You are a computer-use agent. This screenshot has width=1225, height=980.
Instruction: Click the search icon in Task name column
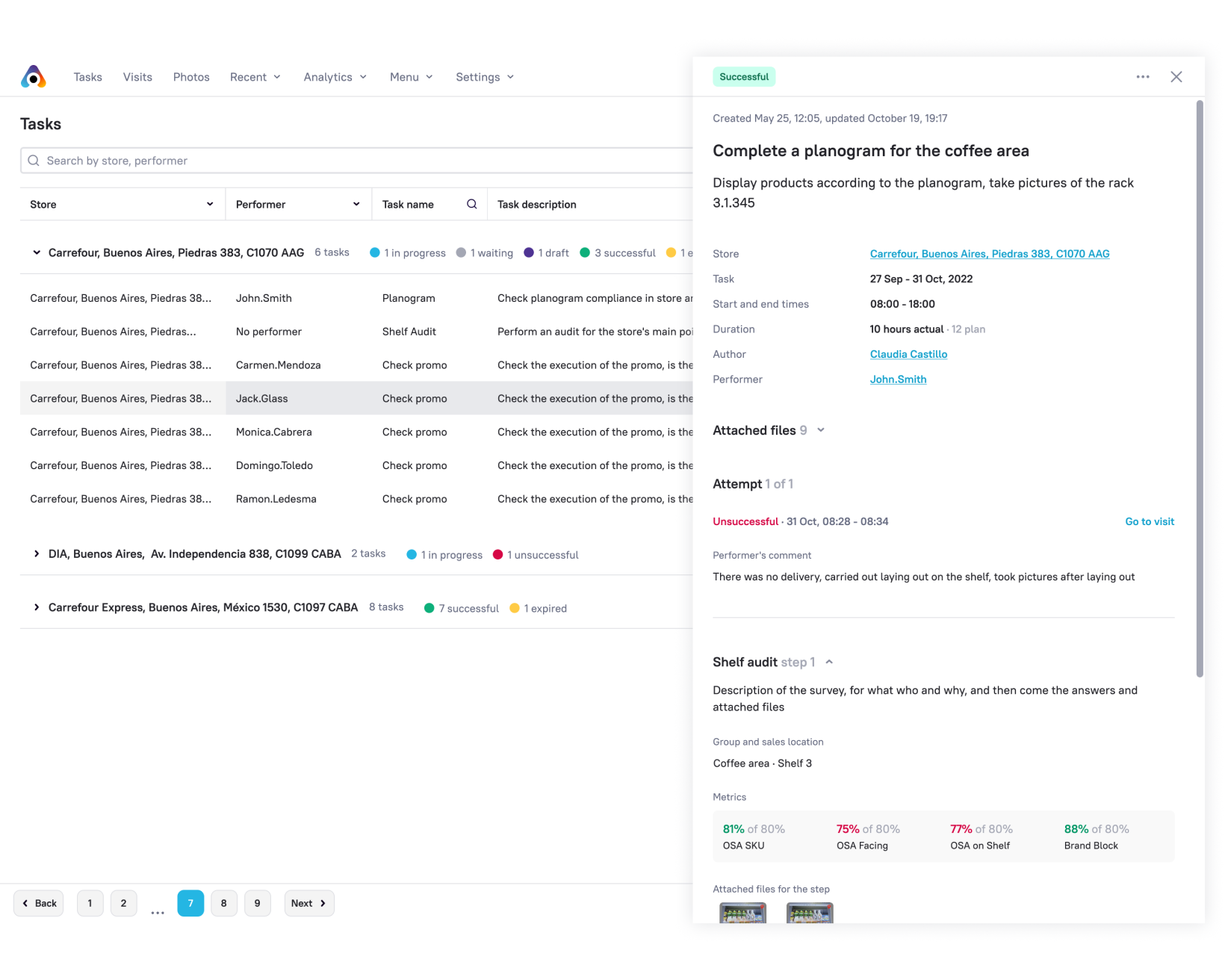point(471,204)
